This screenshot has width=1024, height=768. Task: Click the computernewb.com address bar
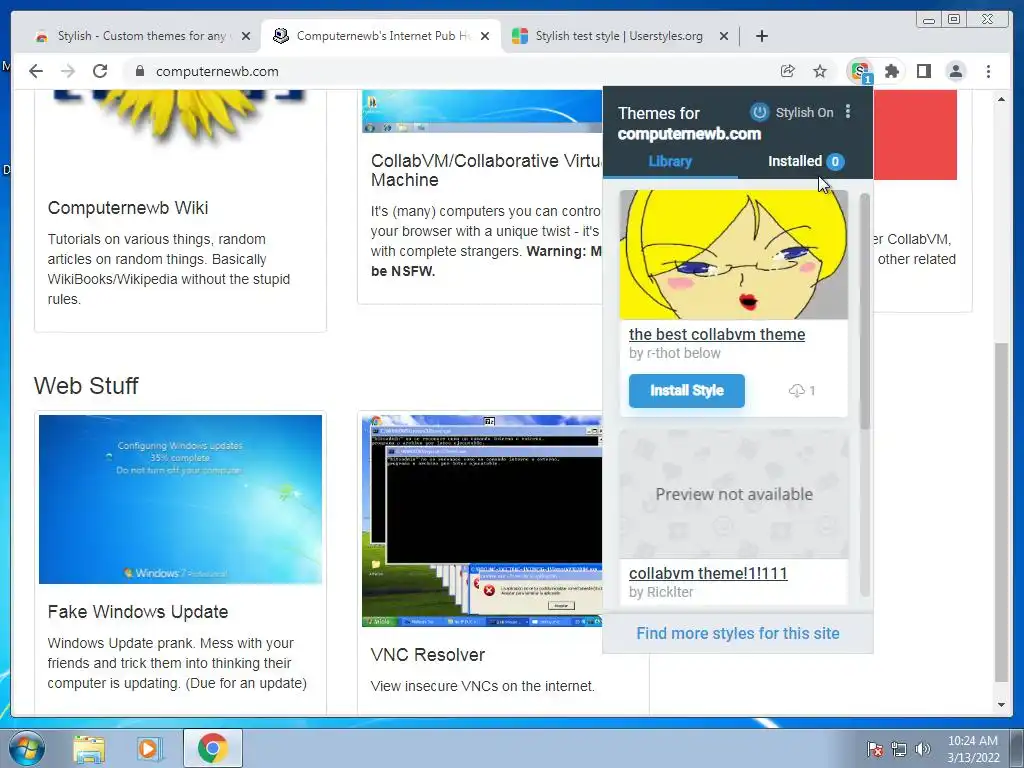(x=451, y=71)
